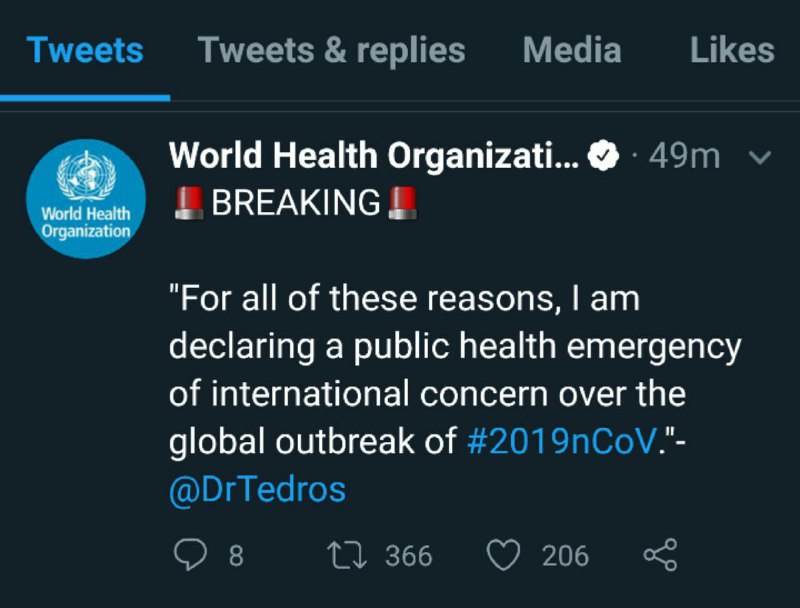Switch to the Tweets tab
Screen dimensions: 800x608
(85, 50)
